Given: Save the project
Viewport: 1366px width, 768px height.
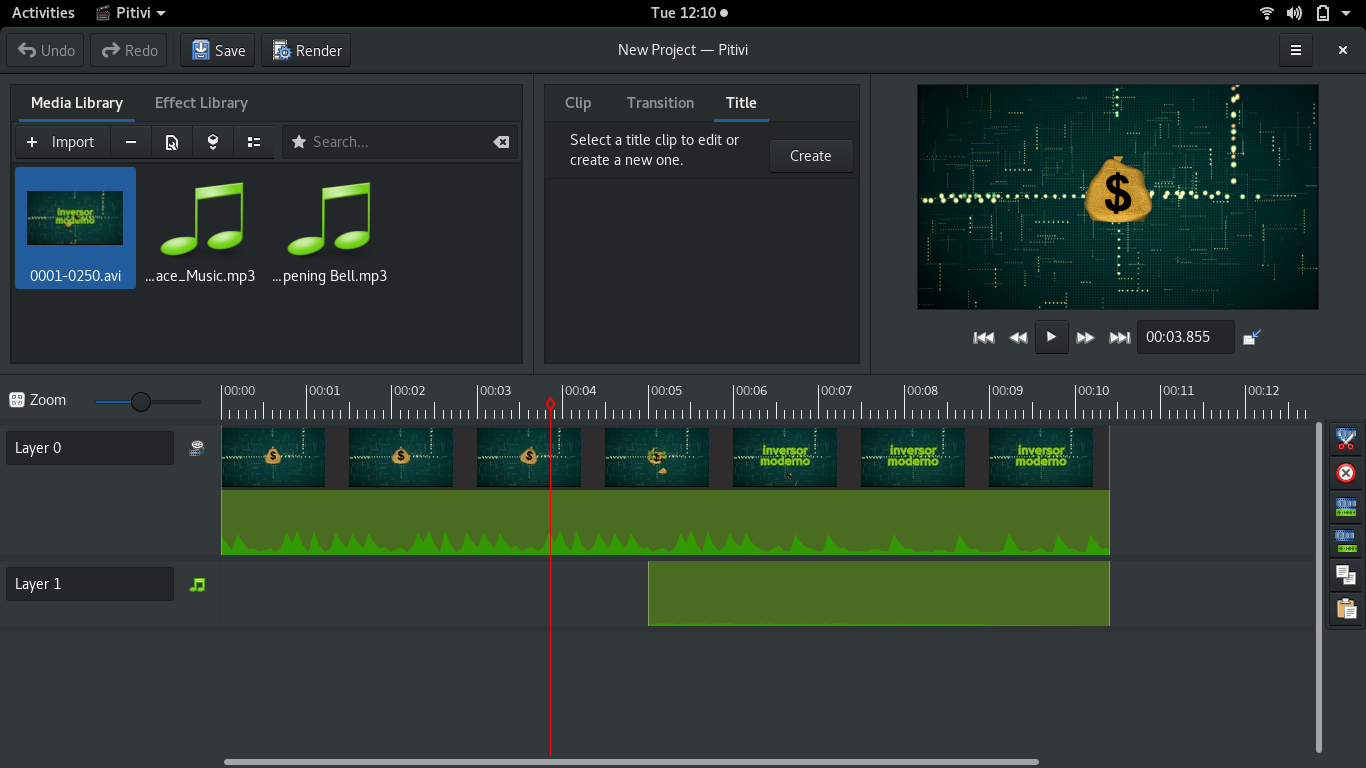Looking at the screenshot, I should tap(218, 50).
